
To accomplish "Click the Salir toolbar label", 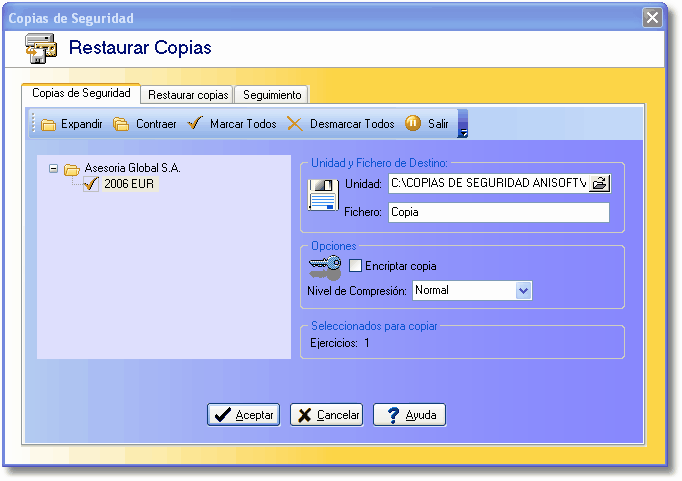I will click(438, 124).
